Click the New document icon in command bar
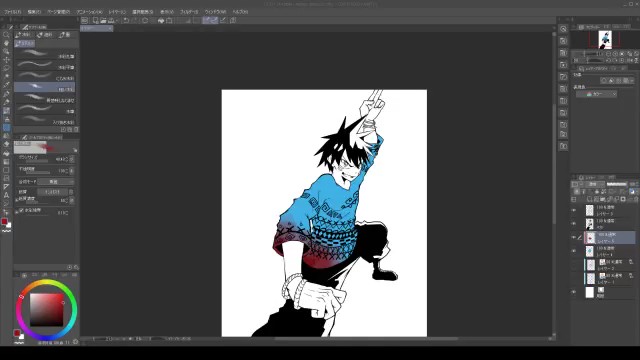 coord(96,20)
